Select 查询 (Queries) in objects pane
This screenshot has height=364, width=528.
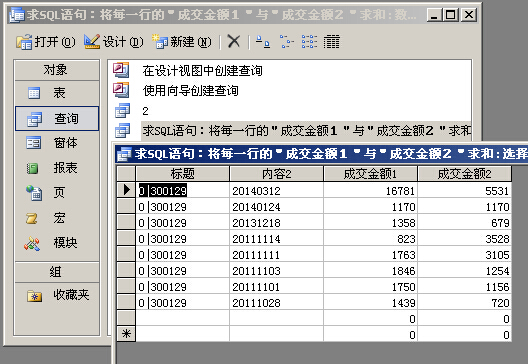[x=57, y=119]
